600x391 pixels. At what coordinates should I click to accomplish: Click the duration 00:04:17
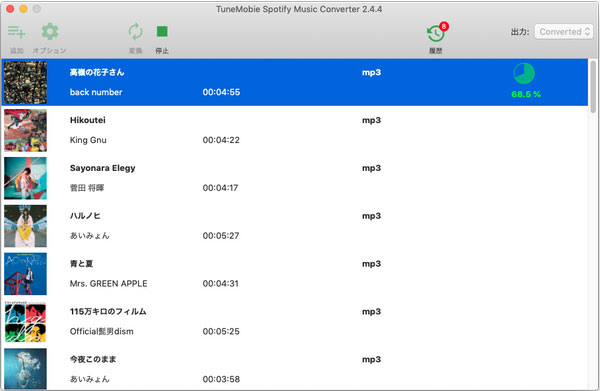[x=220, y=188]
